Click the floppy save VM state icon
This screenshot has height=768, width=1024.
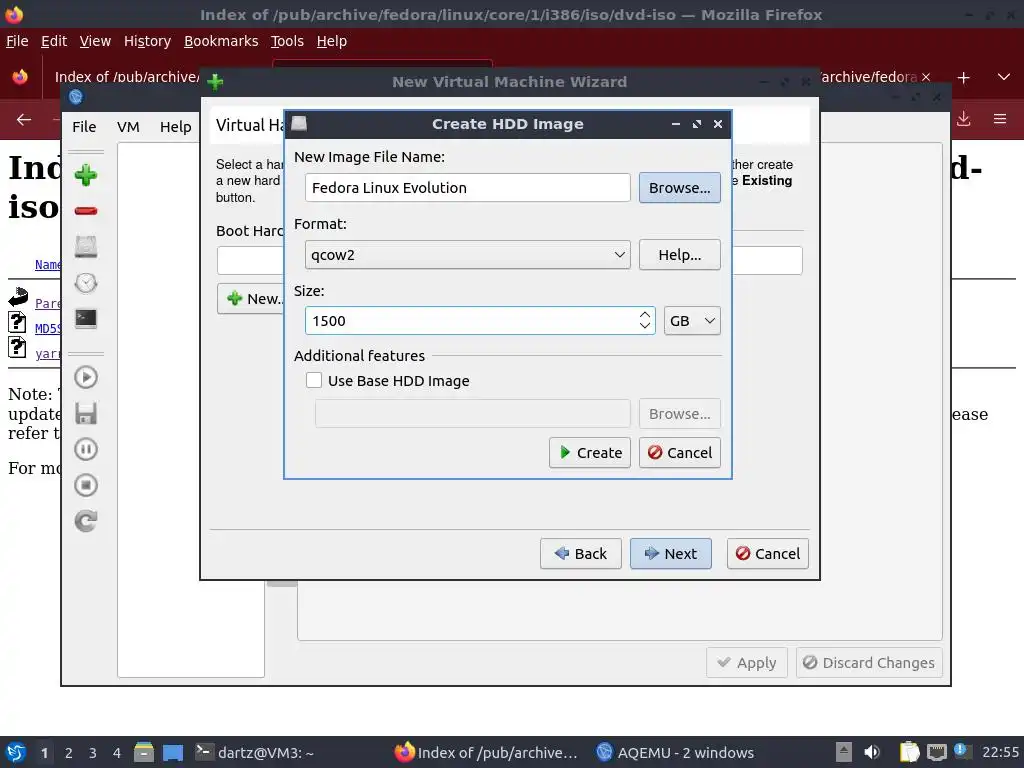[86, 413]
